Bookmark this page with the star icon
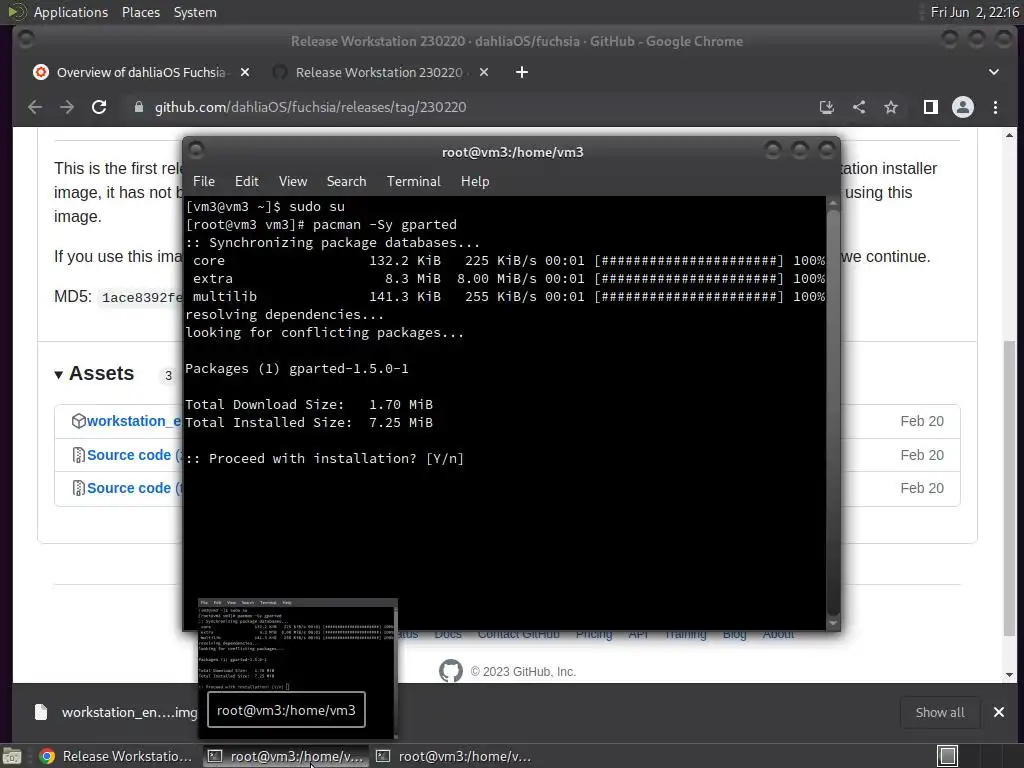The height and width of the screenshot is (768, 1024). (891, 107)
